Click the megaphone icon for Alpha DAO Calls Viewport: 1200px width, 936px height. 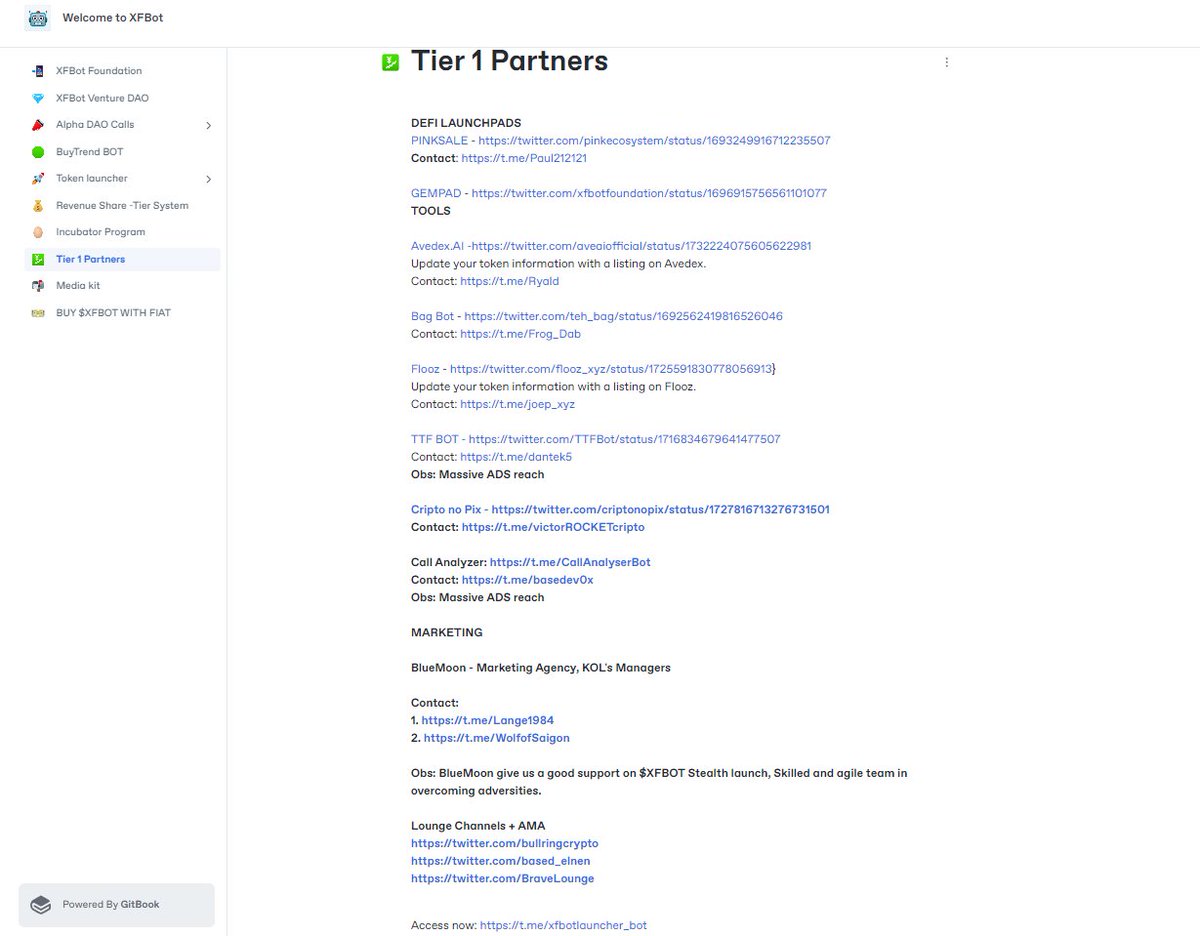pos(38,125)
